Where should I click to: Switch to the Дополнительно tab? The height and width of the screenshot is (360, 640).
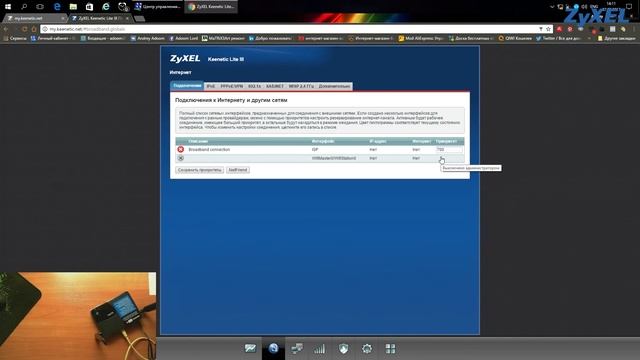point(334,86)
